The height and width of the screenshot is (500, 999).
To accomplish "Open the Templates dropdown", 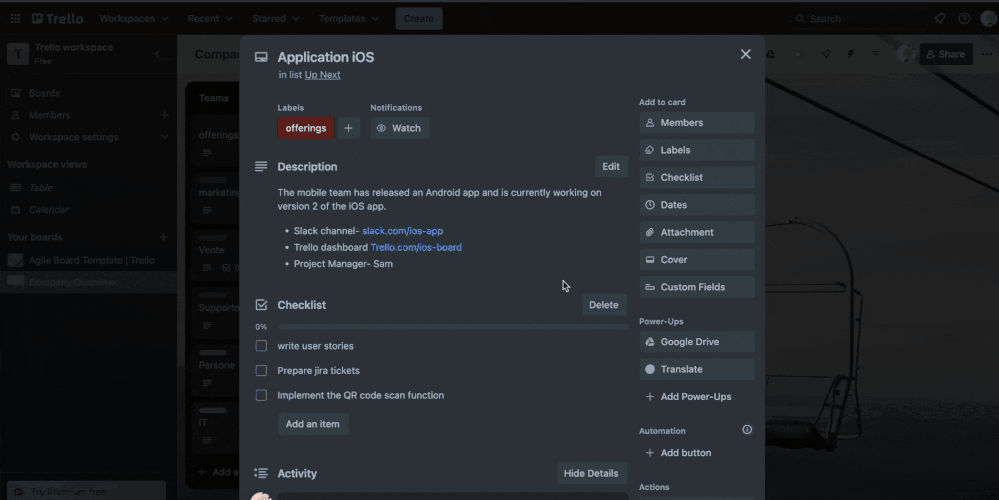I will [x=349, y=18].
